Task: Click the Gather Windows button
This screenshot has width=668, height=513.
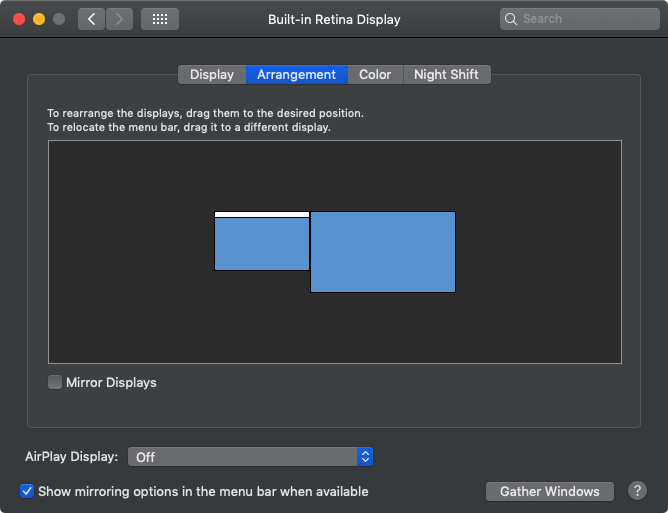Action: (x=550, y=492)
